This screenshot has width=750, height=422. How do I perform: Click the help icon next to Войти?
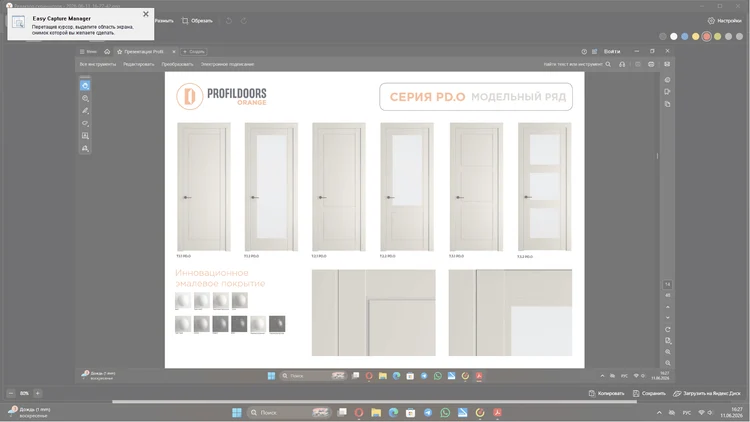tap(584, 51)
